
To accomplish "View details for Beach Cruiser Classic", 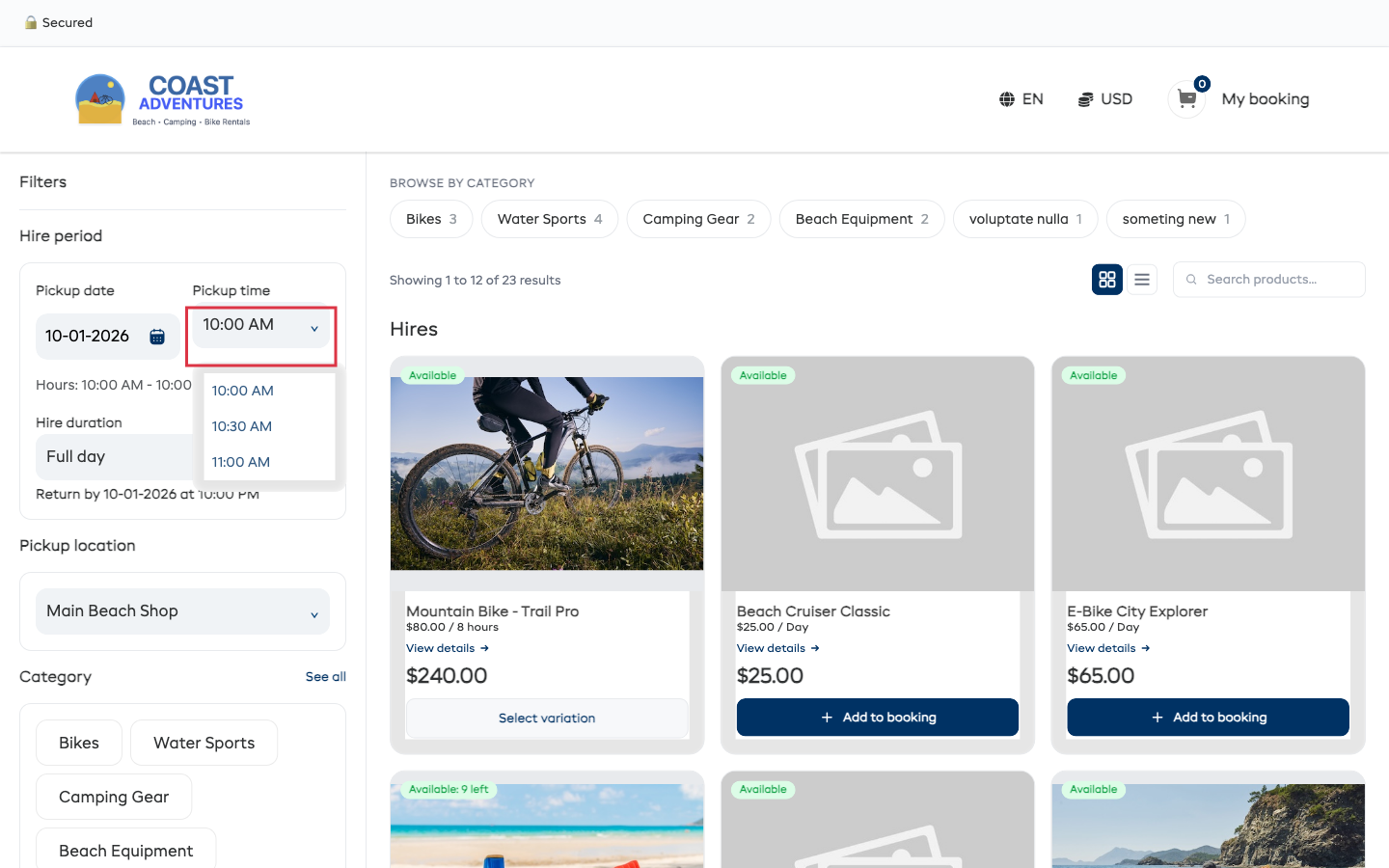I will (777, 648).
